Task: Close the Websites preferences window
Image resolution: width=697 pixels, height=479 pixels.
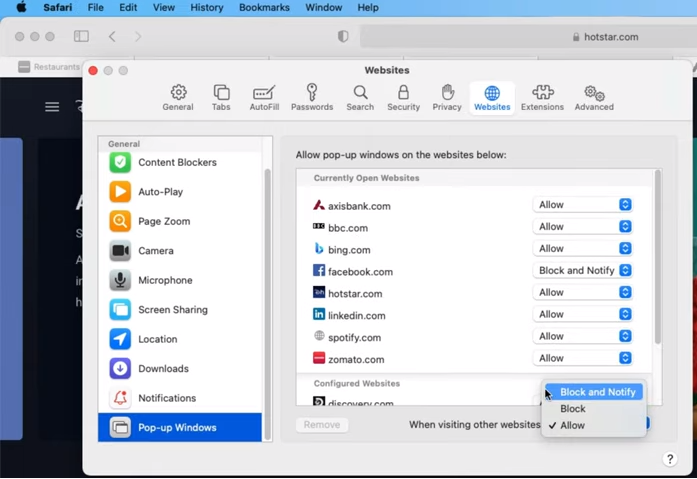Action: pos(93,71)
